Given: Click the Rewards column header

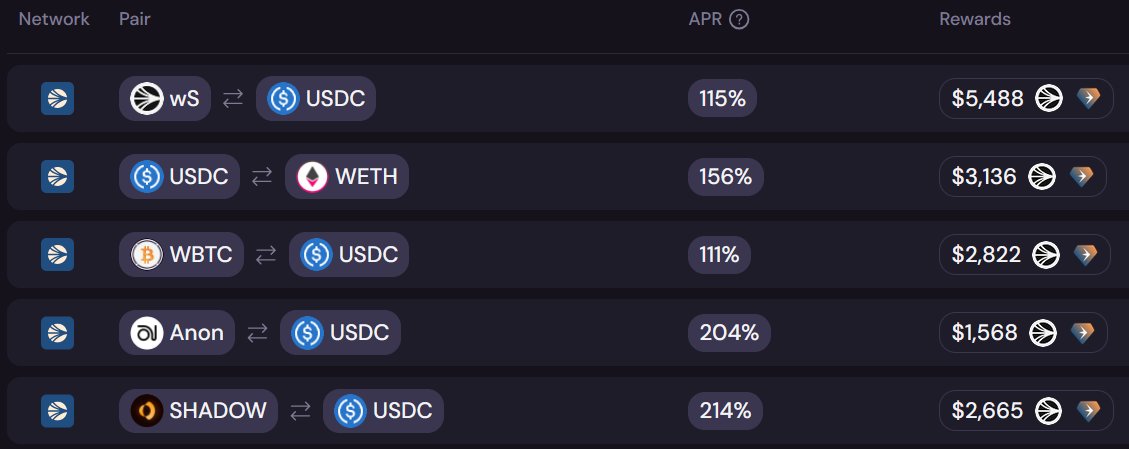Looking at the screenshot, I should click(975, 19).
